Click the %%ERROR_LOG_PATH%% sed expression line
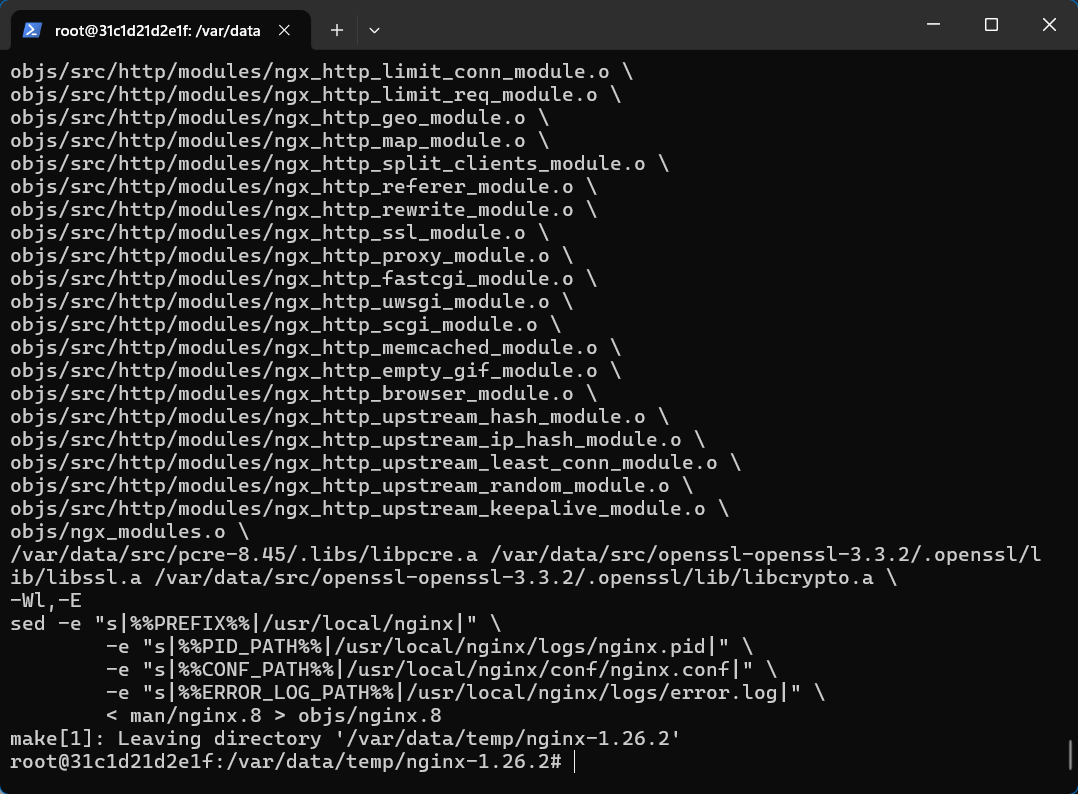 pyautogui.click(x=465, y=693)
